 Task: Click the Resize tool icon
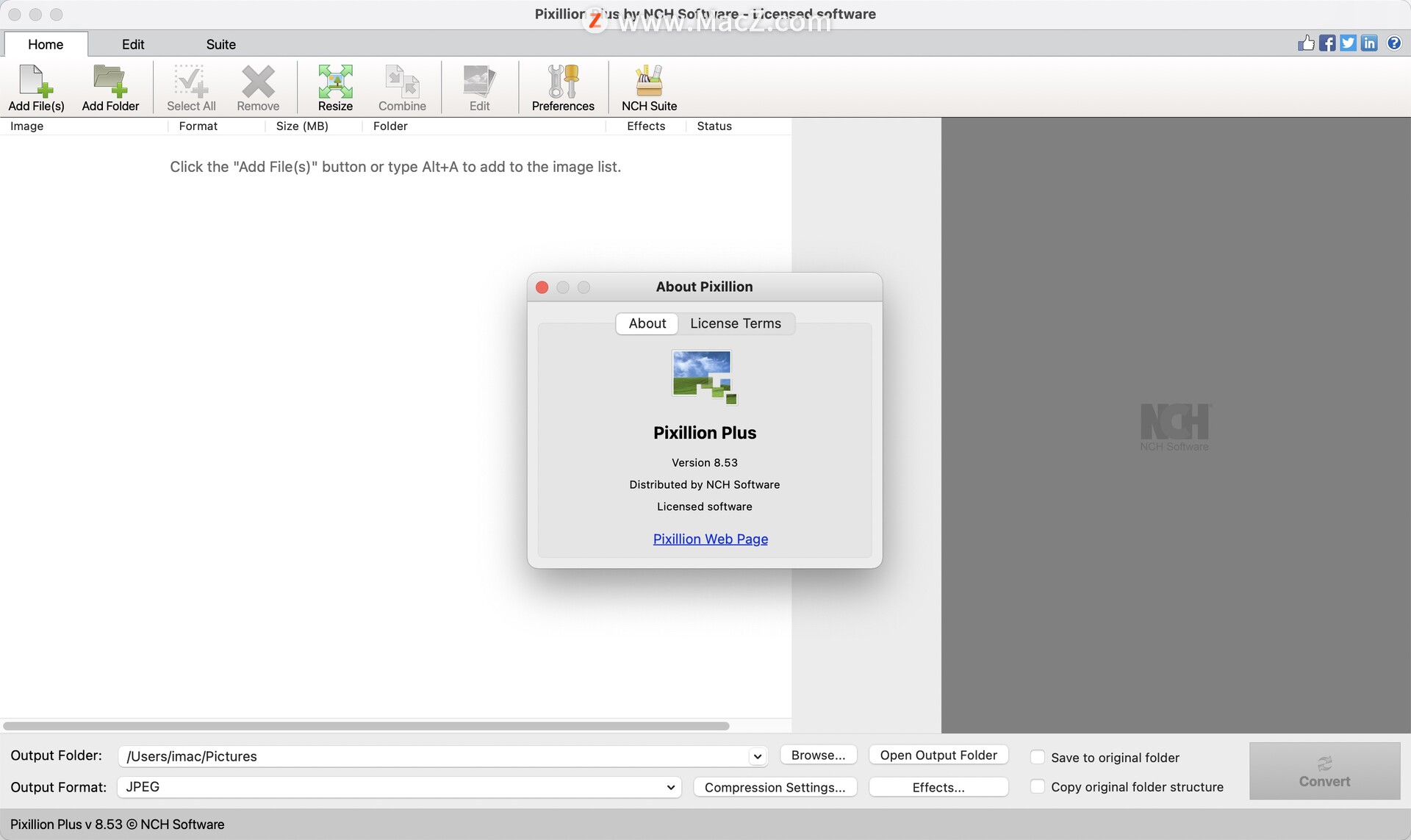click(x=335, y=86)
